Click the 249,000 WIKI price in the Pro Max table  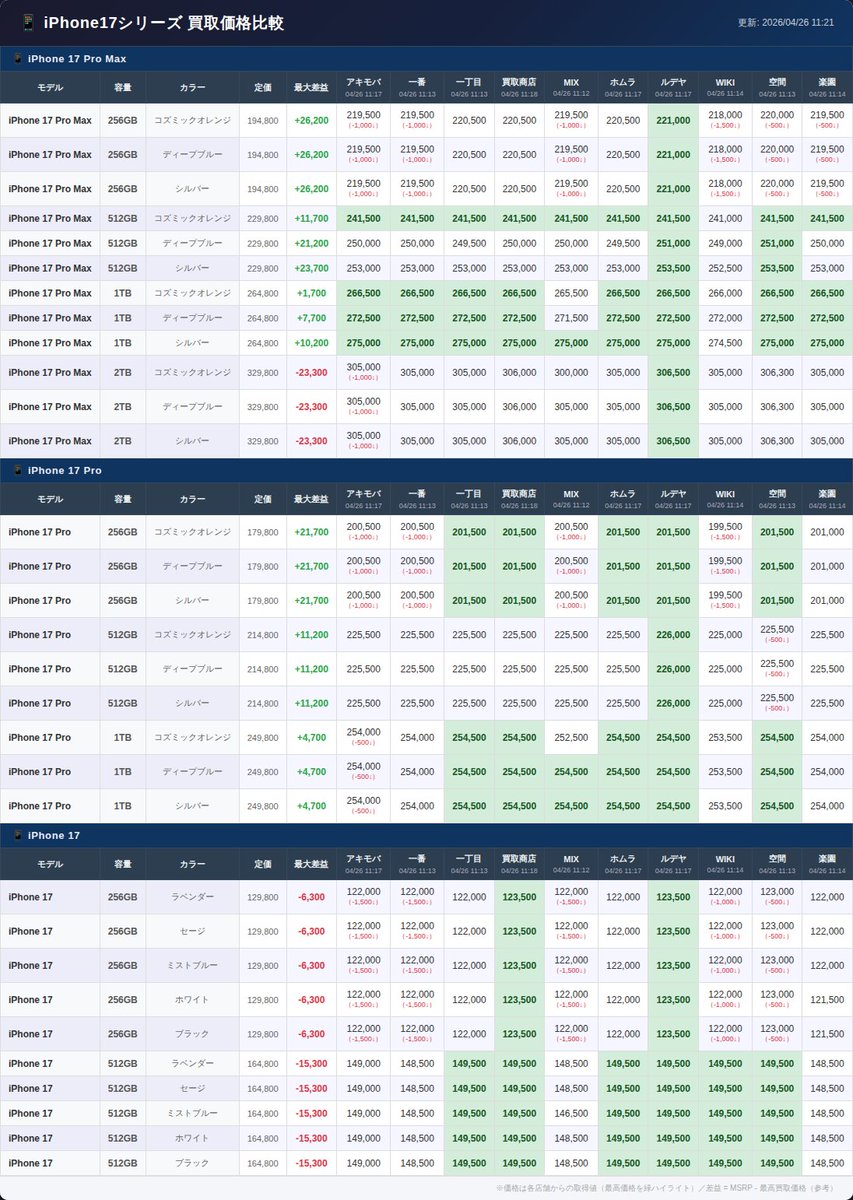[725, 244]
